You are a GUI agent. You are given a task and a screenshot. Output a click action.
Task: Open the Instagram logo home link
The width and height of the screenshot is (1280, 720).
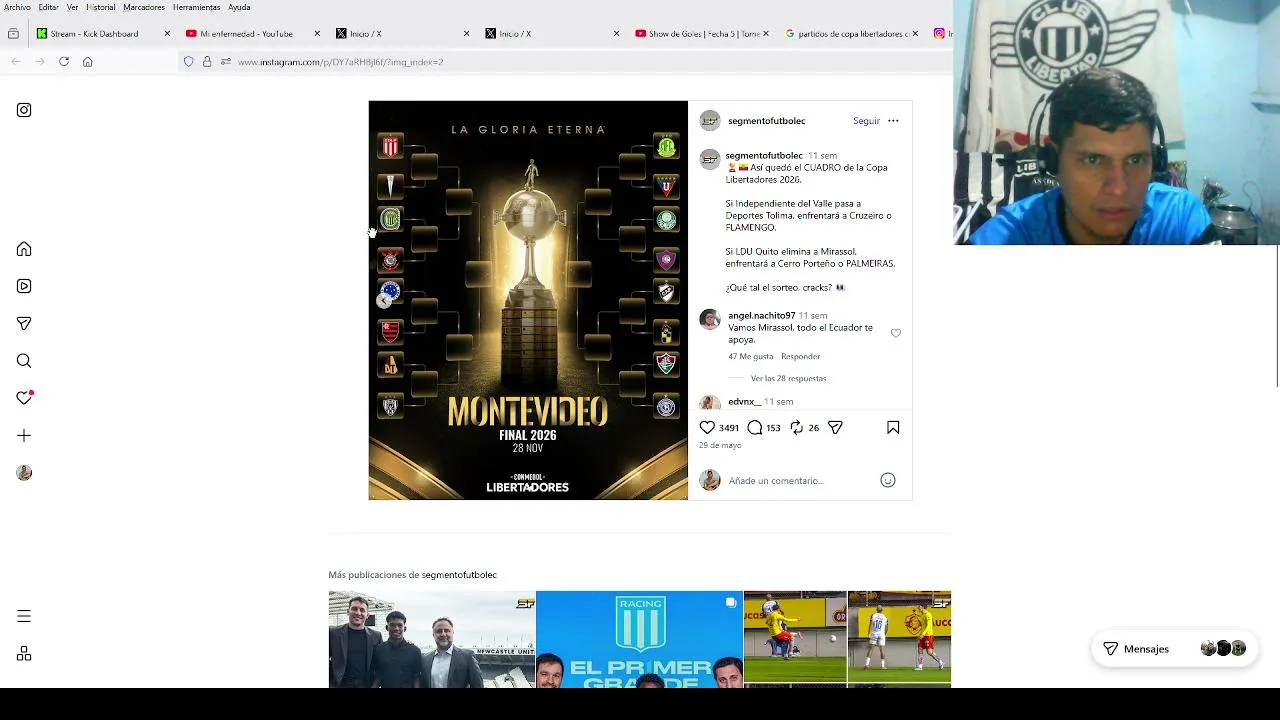tap(24, 110)
